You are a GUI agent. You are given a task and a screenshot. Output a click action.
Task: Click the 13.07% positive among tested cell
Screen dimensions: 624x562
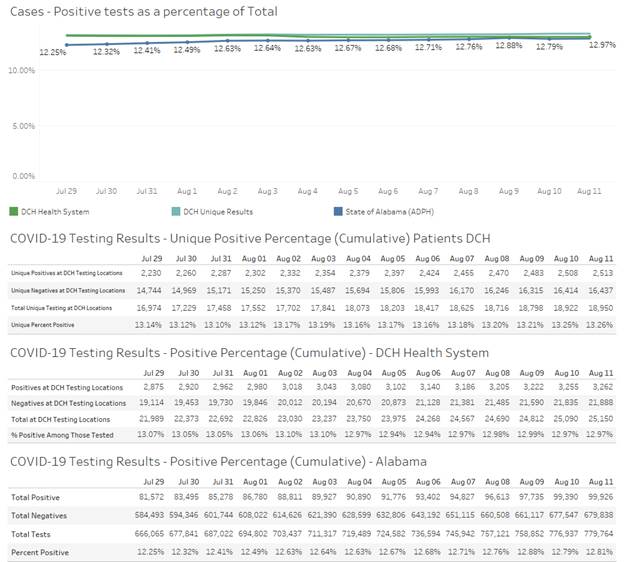coord(150,434)
